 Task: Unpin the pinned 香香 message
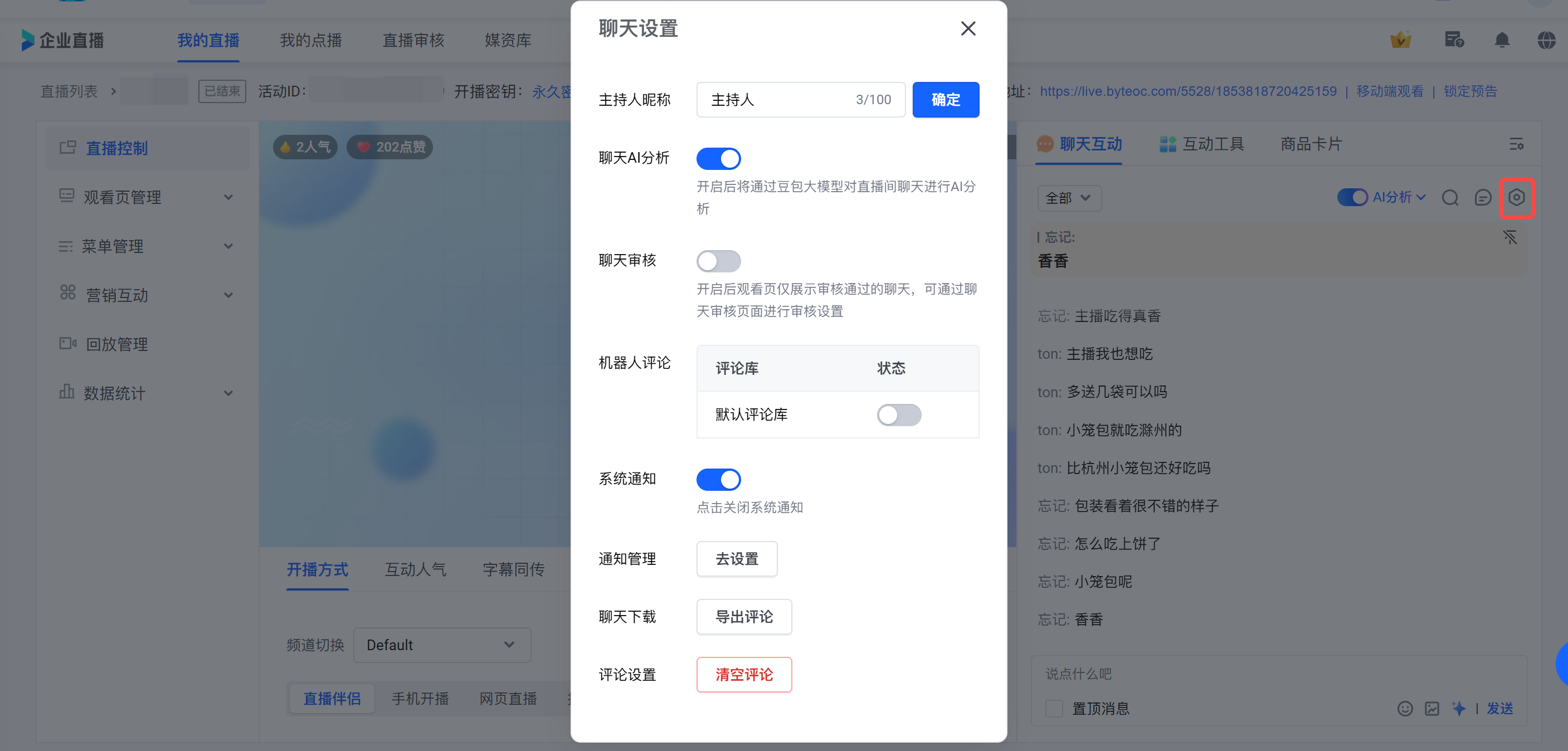point(1509,237)
